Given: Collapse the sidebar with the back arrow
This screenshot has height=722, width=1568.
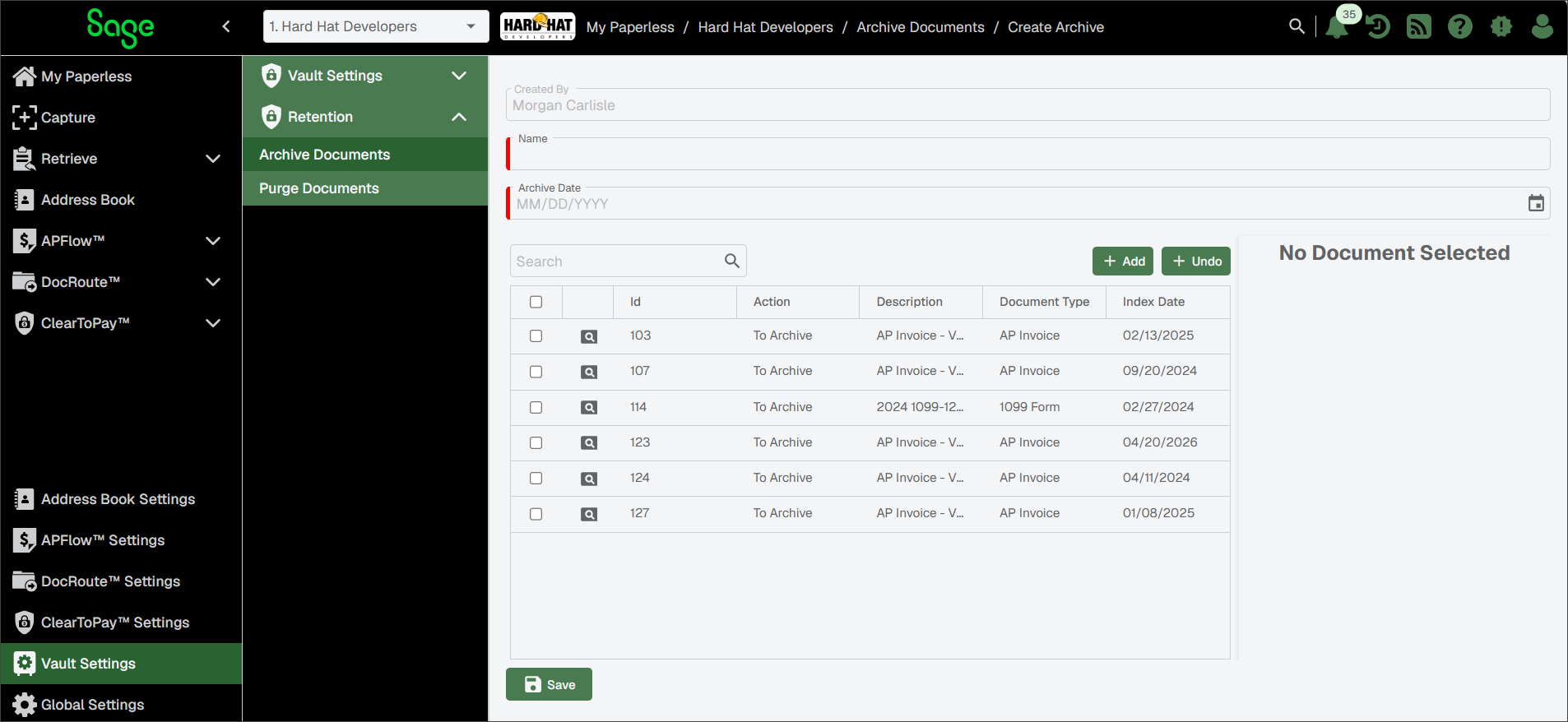Looking at the screenshot, I should (x=226, y=26).
